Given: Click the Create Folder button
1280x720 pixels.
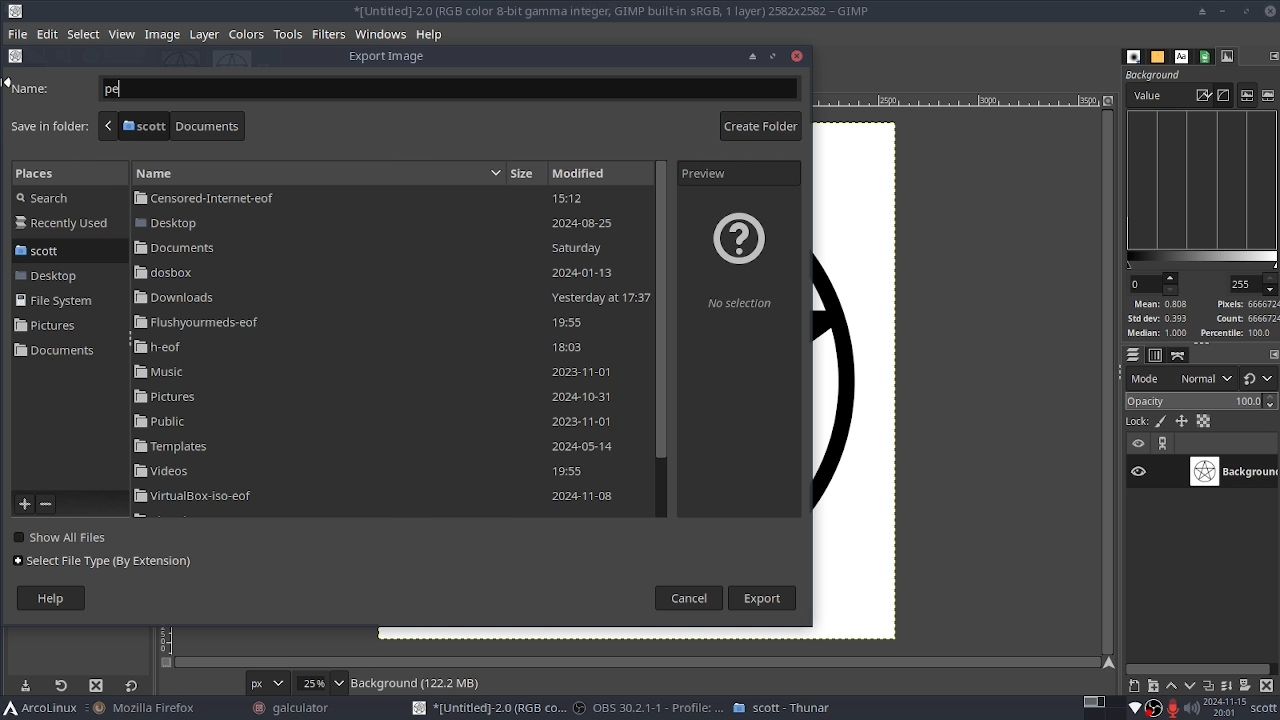Looking at the screenshot, I should 760,126.
